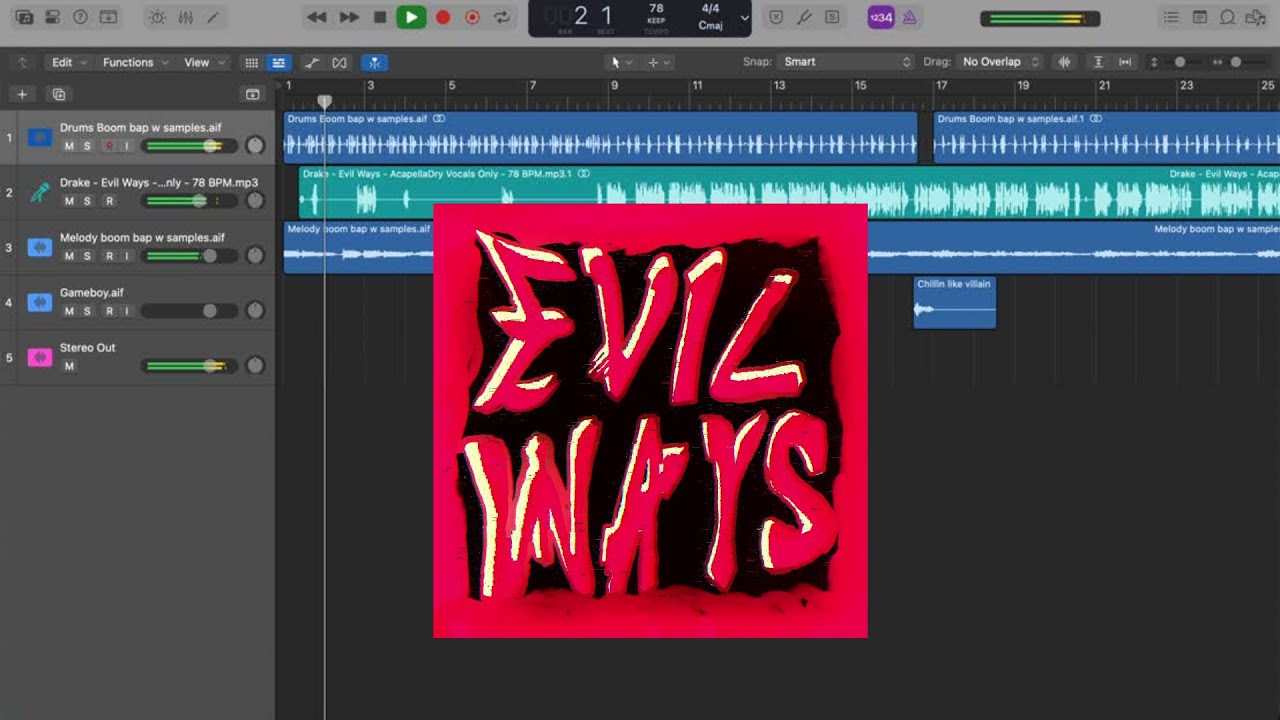The height and width of the screenshot is (720, 1280).
Task: Toggle the Replace mode icon
Action: pos(776,17)
